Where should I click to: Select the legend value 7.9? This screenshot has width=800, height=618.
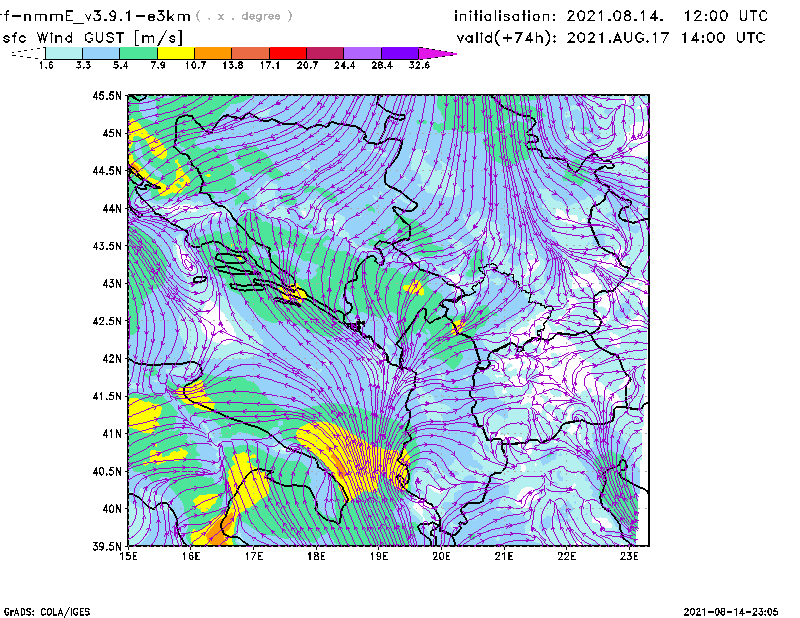[158, 65]
